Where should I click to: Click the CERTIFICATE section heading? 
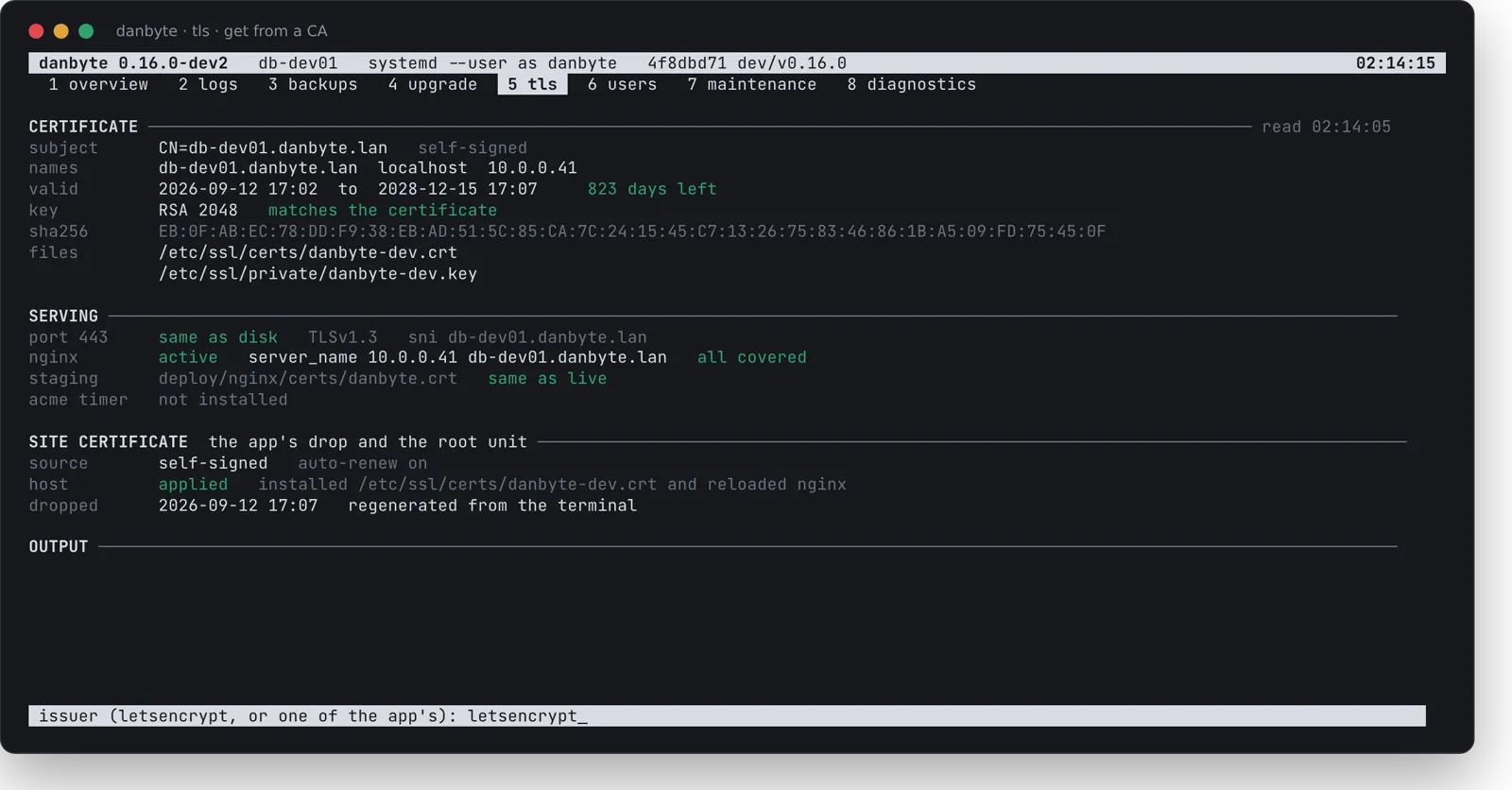(83, 127)
